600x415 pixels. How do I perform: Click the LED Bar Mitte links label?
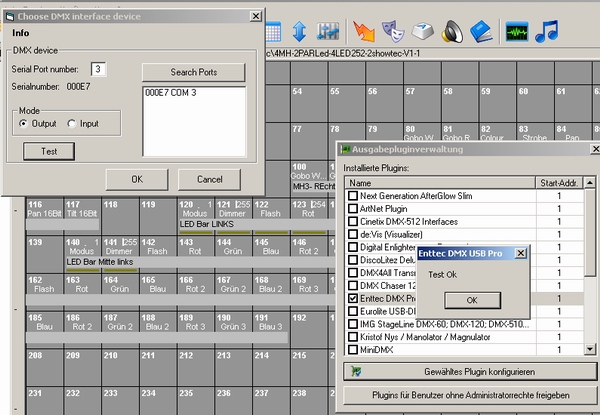100,262
